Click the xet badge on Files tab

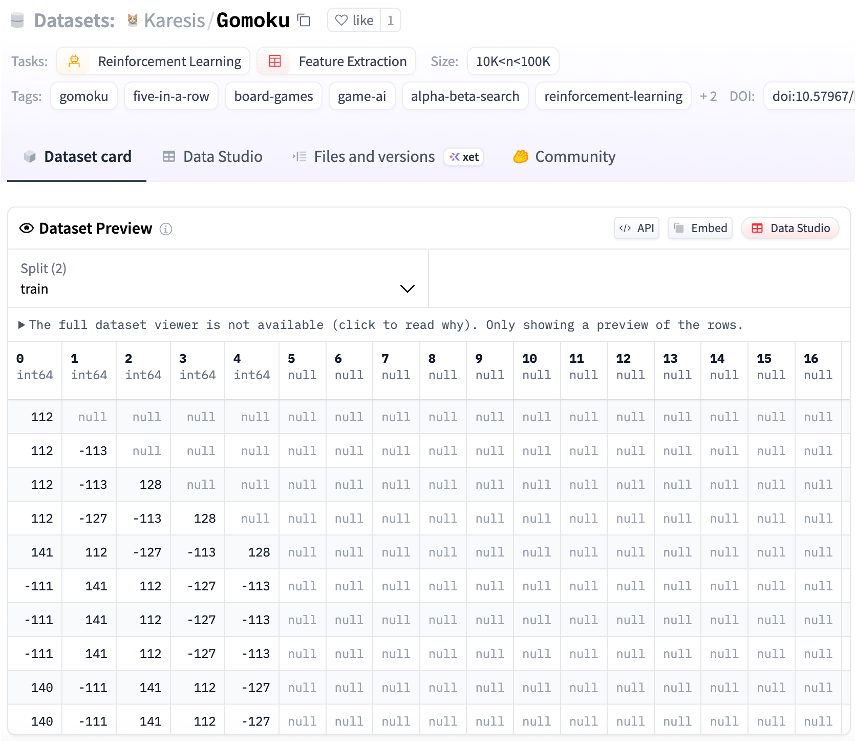[464, 157]
